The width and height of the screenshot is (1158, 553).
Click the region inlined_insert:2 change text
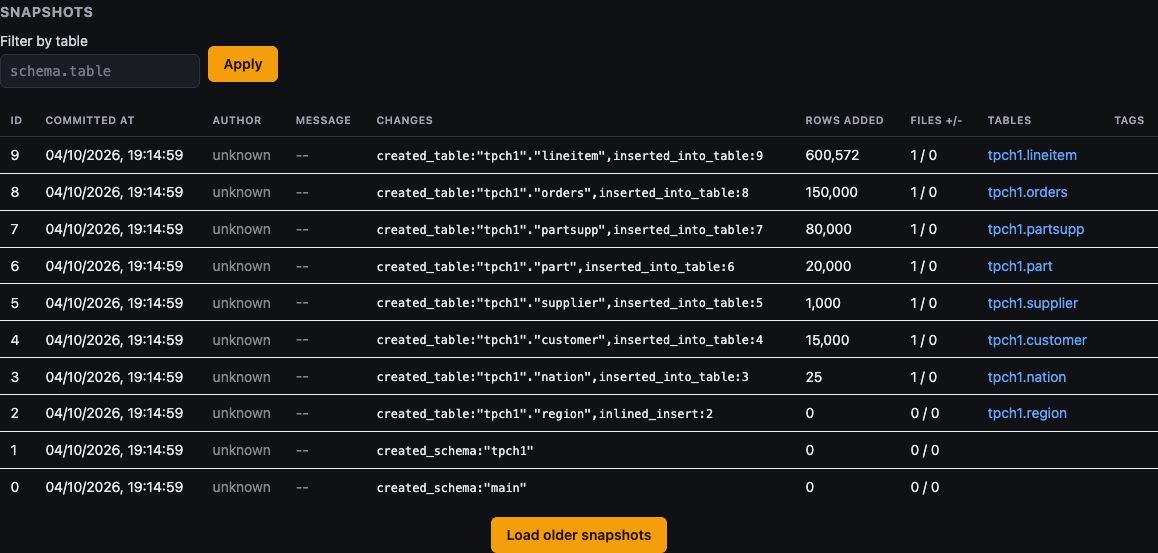click(x=545, y=414)
